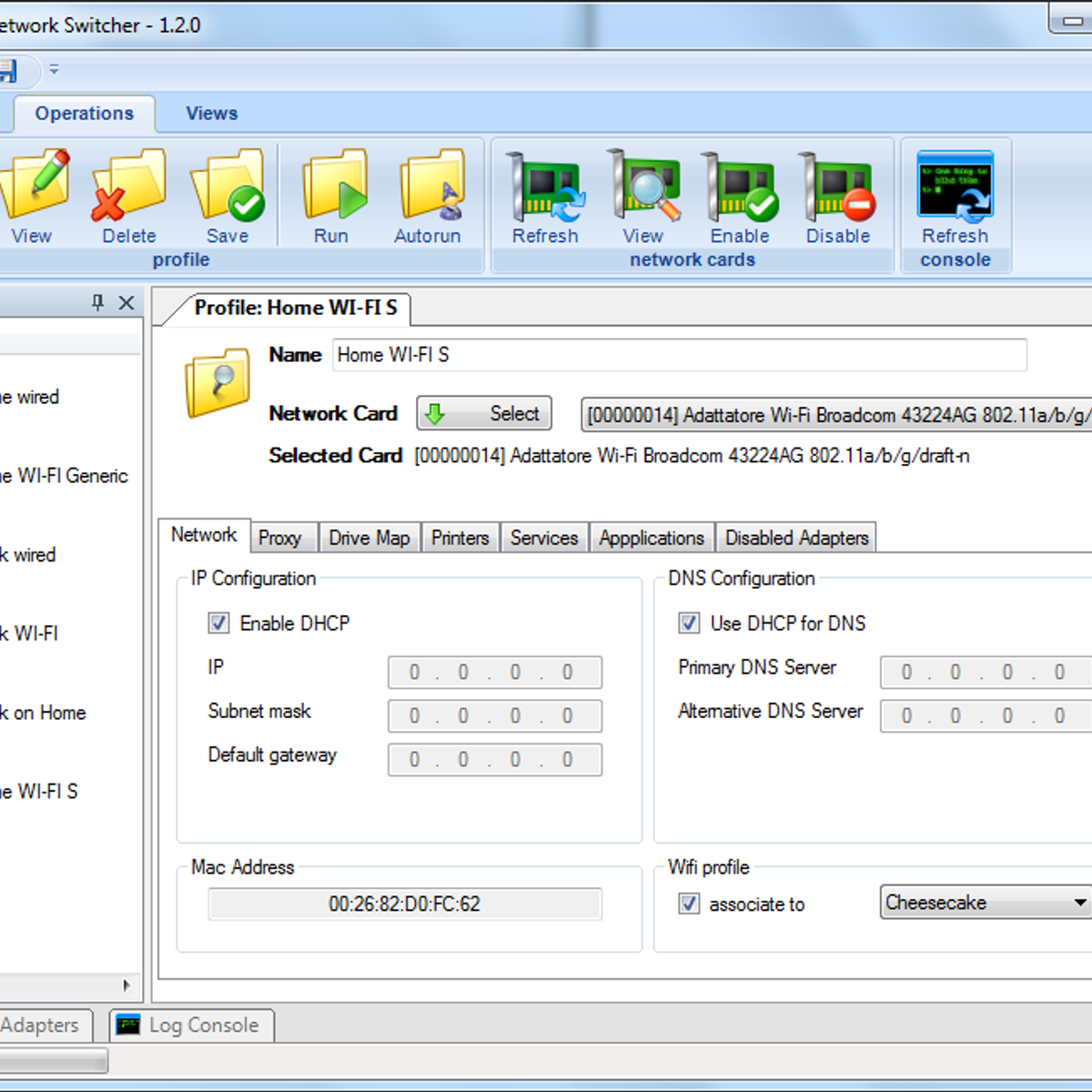Open the Cheesecake wifi profile dropdown

point(986,903)
